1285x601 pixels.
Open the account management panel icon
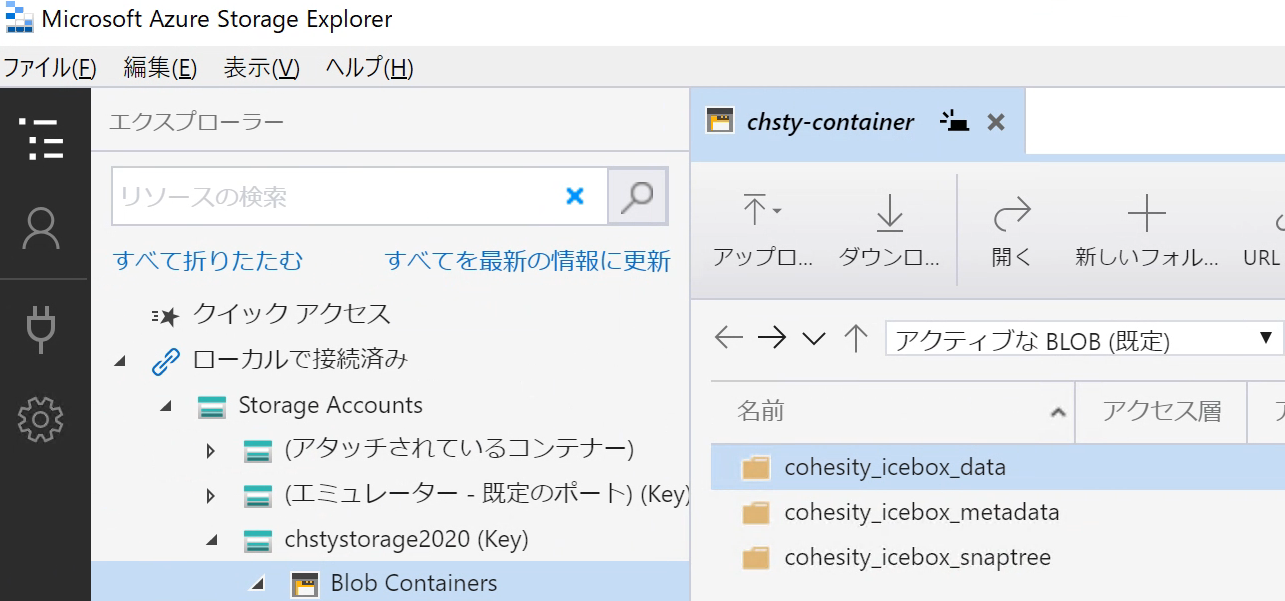point(42,230)
